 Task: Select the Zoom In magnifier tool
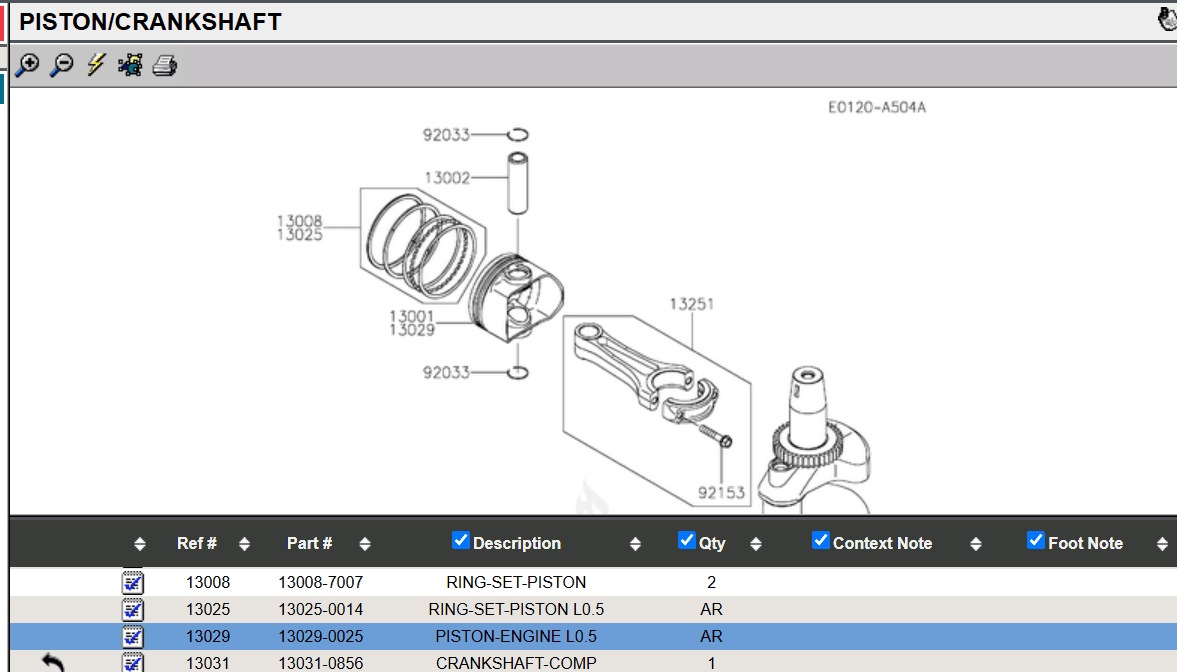pyautogui.click(x=27, y=64)
